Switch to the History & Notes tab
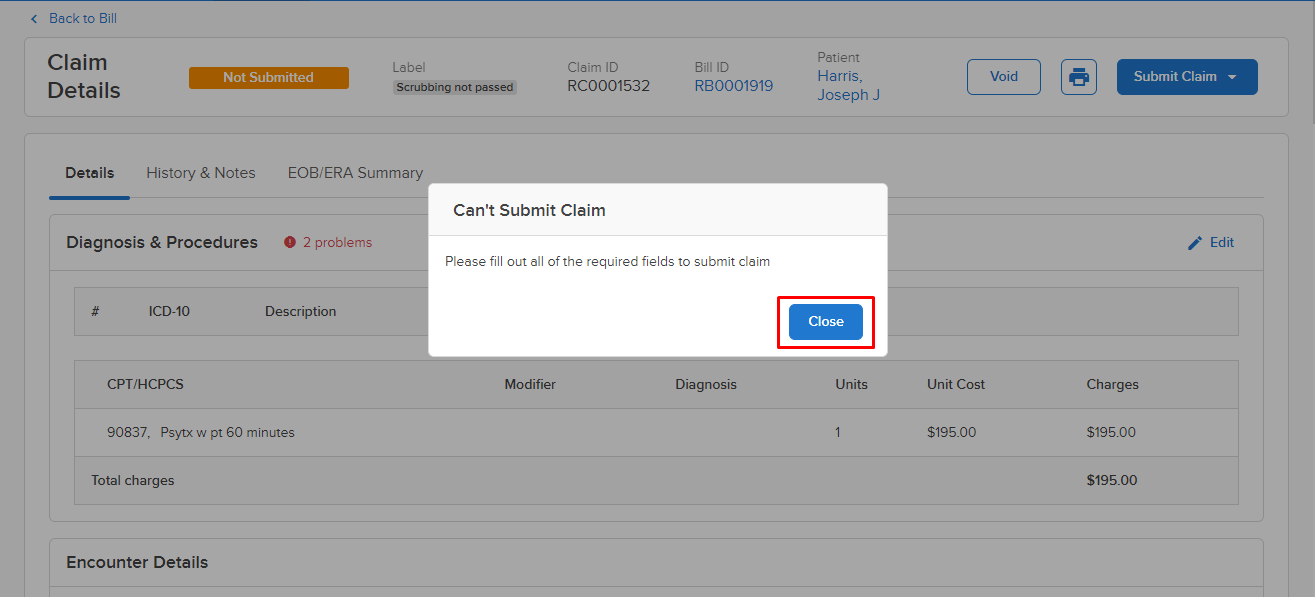This screenshot has height=597, width=1315. click(x=201, y=172)
